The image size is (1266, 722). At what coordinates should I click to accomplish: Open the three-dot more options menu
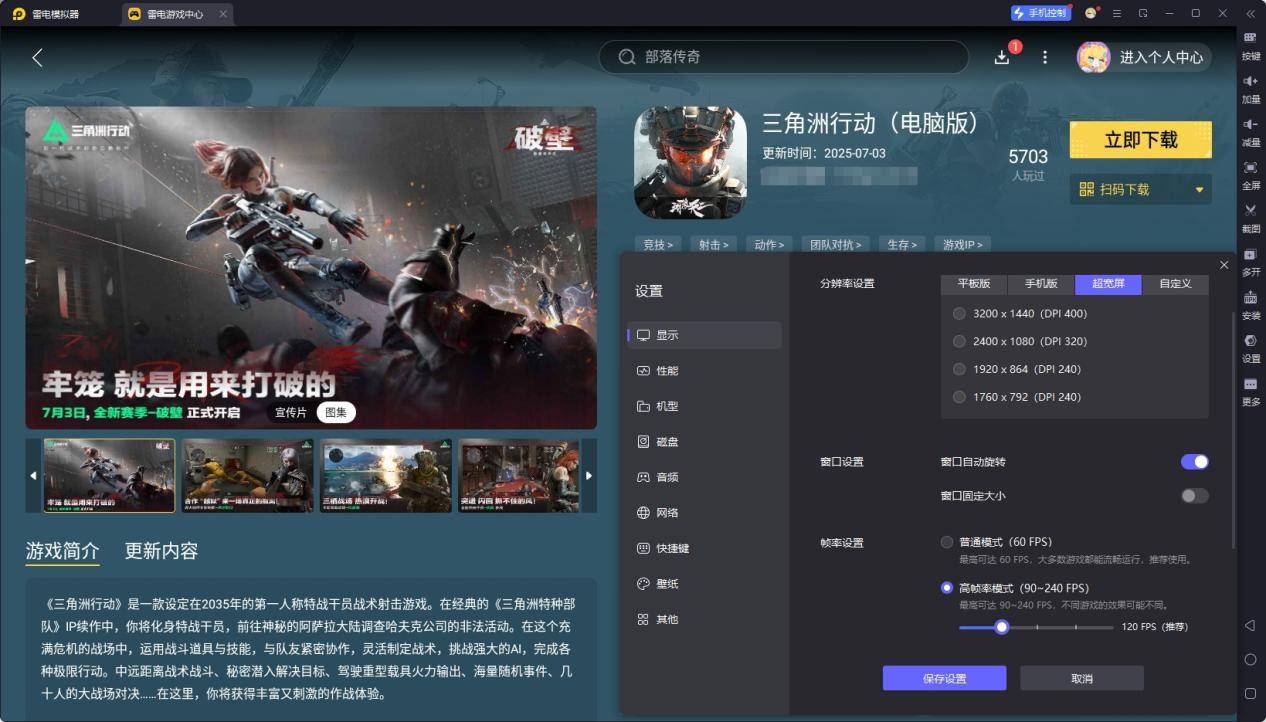(x=1045, y=57)
